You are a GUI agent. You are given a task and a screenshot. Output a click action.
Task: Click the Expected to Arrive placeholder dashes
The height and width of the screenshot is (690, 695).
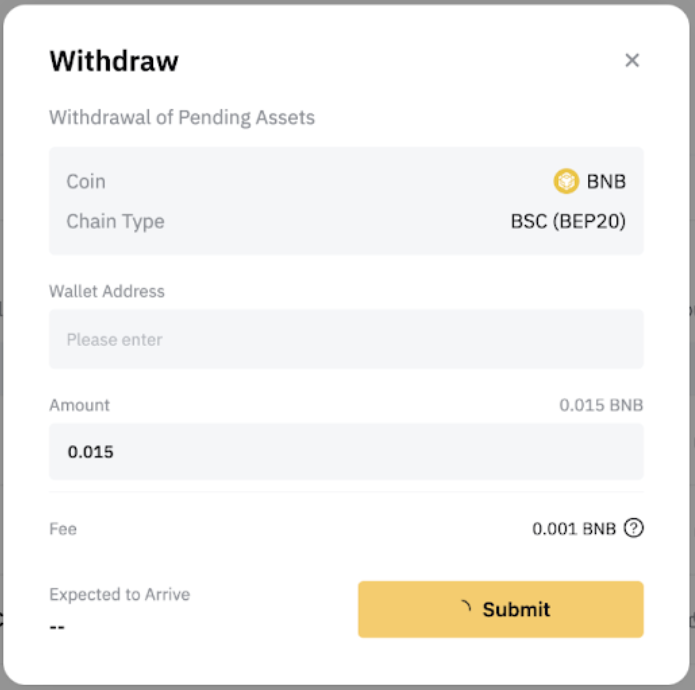(58, 625)
